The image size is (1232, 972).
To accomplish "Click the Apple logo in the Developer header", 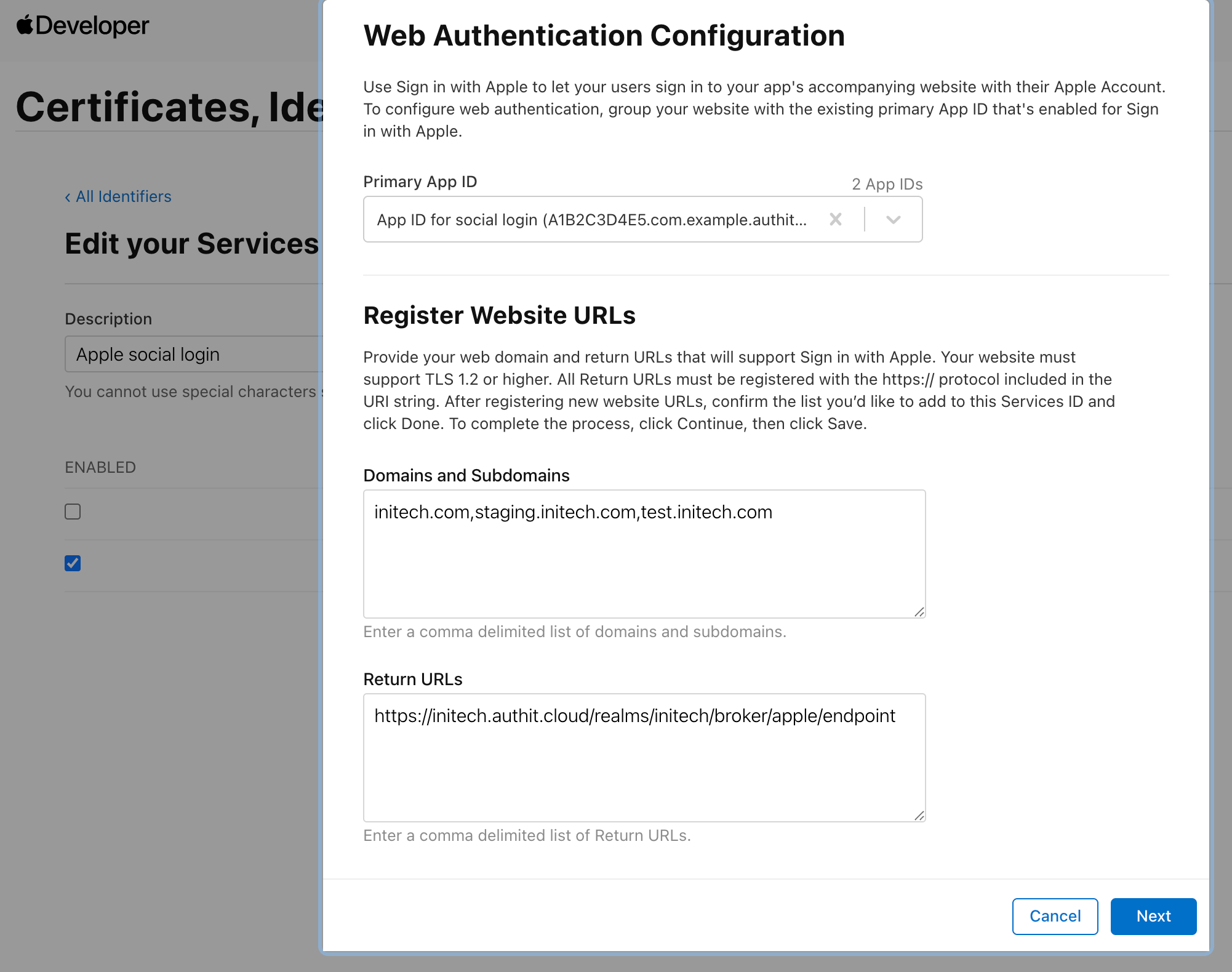I will (24, 24).
